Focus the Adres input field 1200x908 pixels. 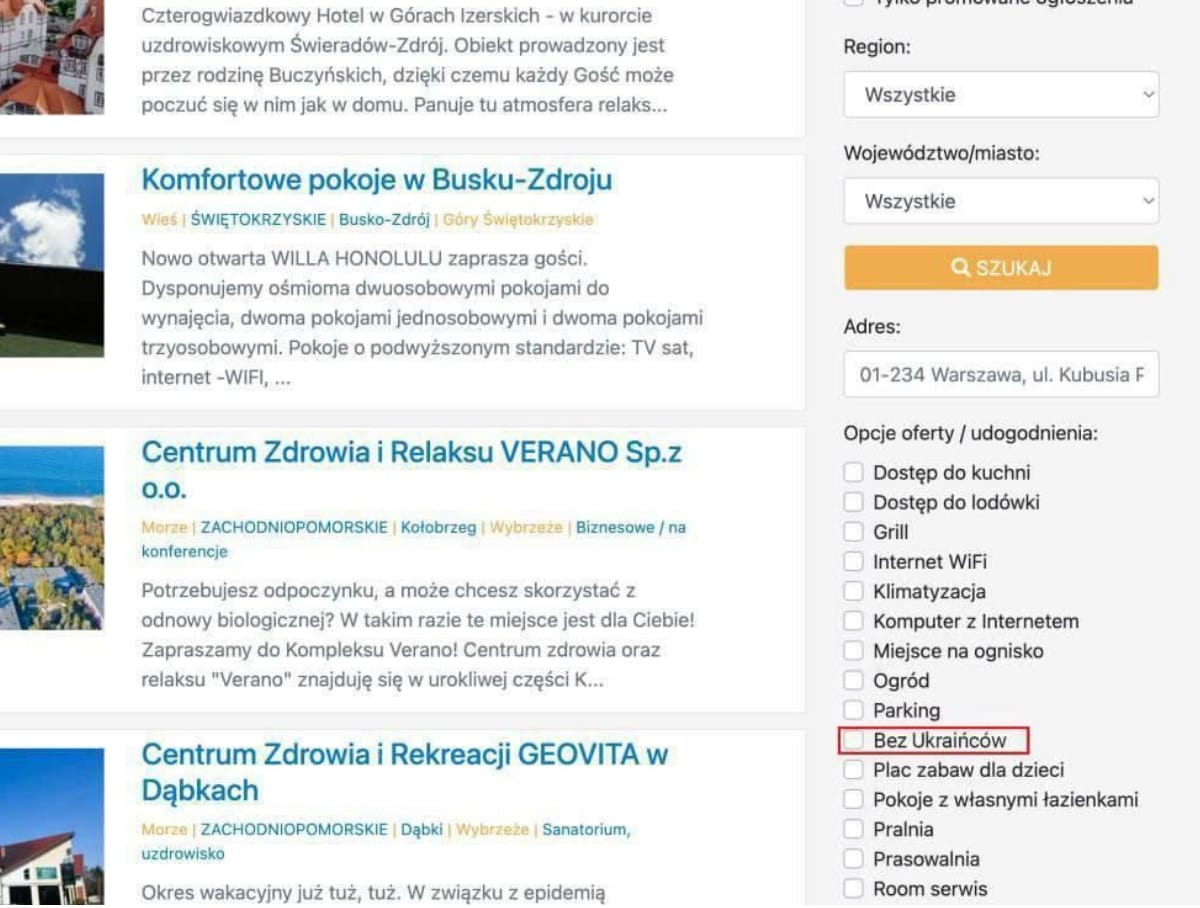(1001, 375)
